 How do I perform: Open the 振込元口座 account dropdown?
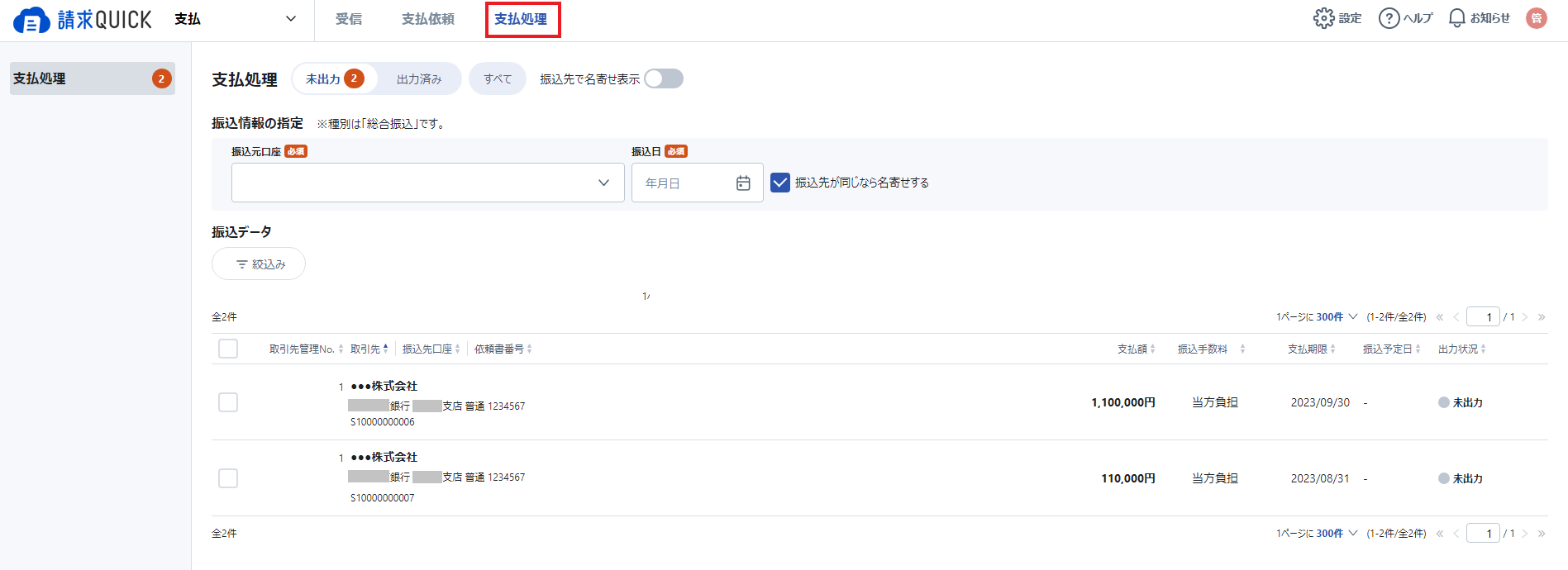click(x=428, y=183)
